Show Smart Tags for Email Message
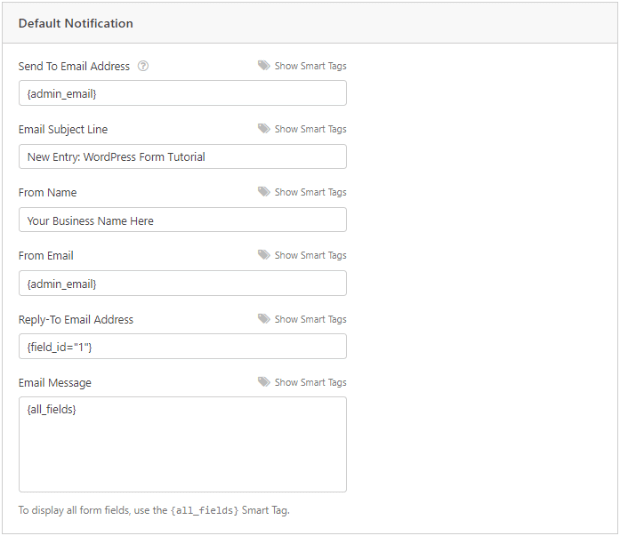The height and width of the screenshot is (536, 620). (x=310, y=383)
